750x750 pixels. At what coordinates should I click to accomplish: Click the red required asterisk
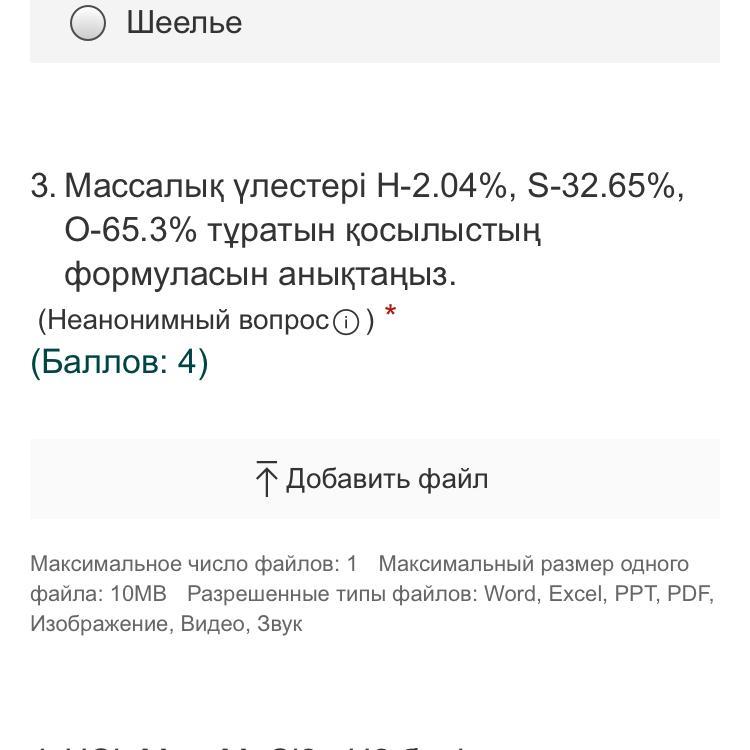390,311
